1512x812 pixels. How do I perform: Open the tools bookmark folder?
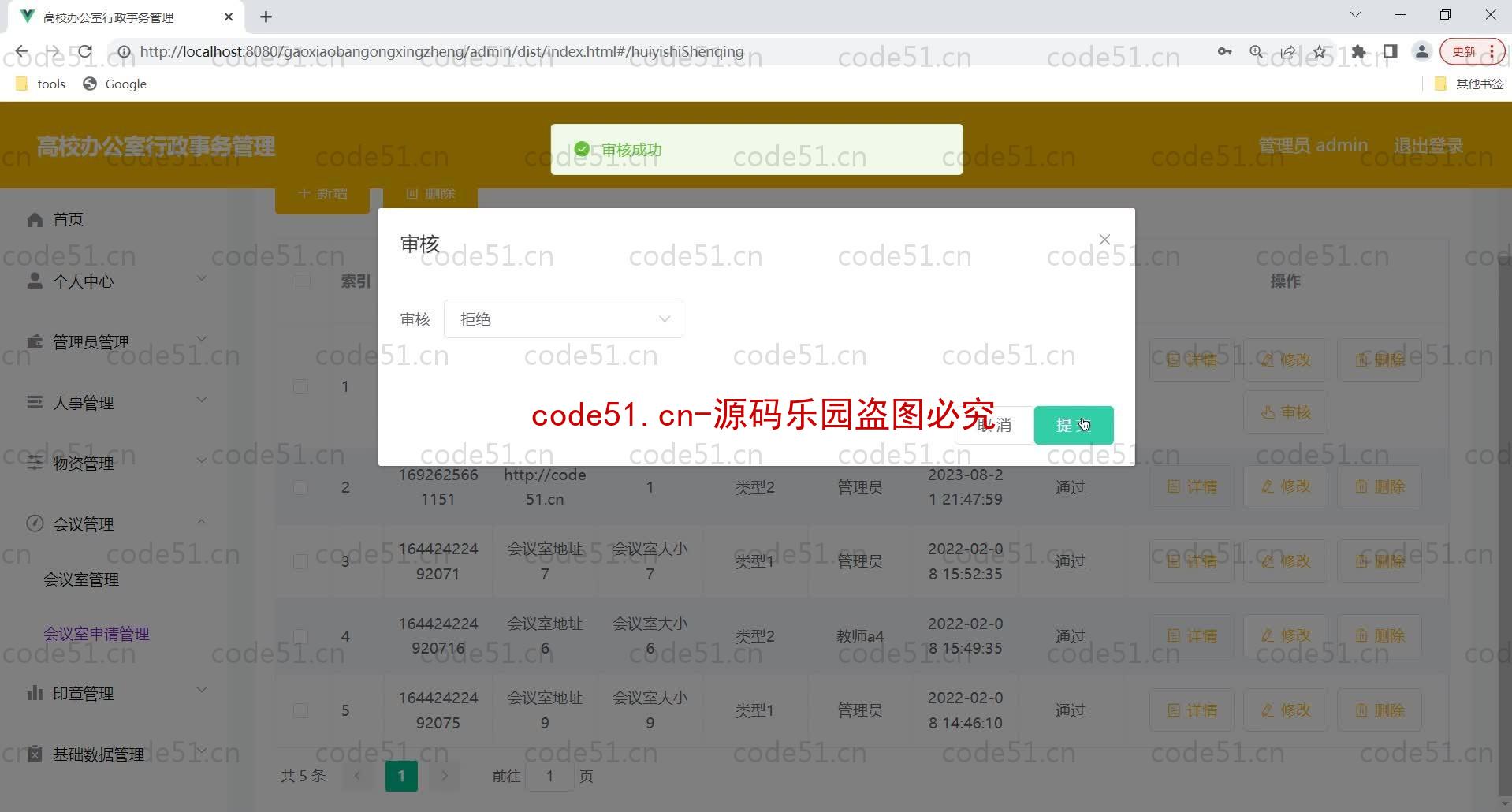pyautogui.click(x=41, y=84)
